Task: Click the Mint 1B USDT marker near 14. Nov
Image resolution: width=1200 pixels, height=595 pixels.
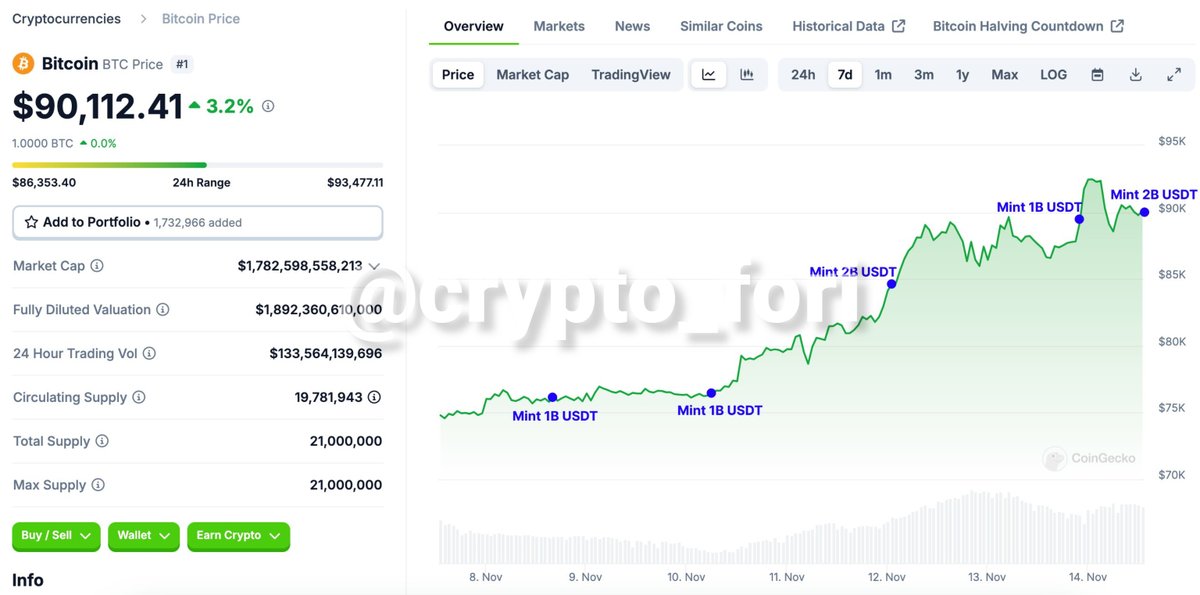Action: pyautogui.click(x=1079, y=219)
